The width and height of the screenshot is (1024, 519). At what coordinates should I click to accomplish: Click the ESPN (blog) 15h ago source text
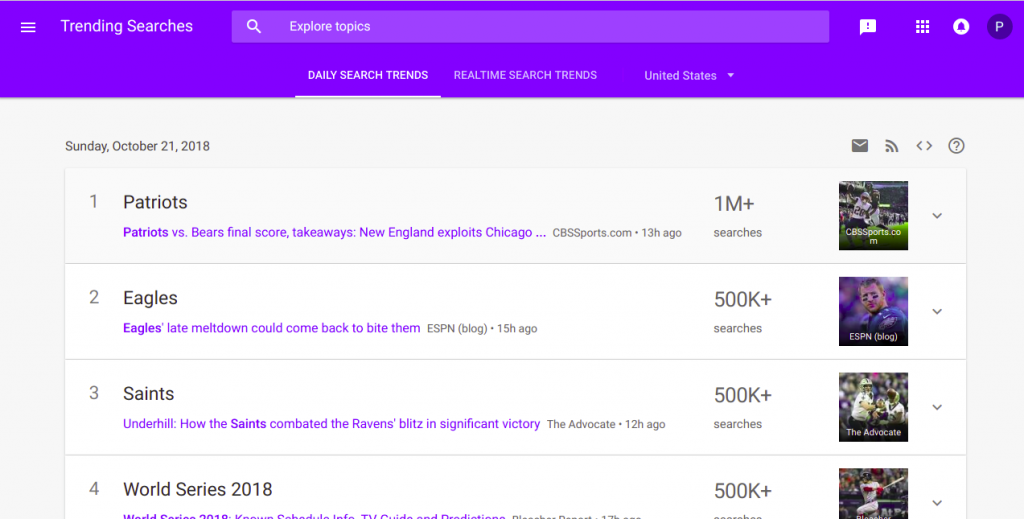482,328
